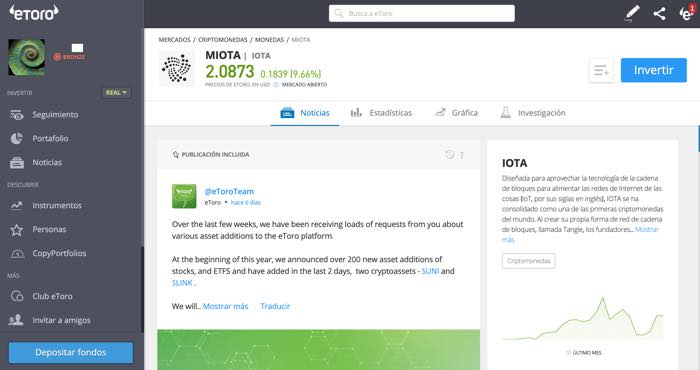Click the pin icon by Publicación incluida
This screenshot has width=700, height=370.
(x=175, y=155)
